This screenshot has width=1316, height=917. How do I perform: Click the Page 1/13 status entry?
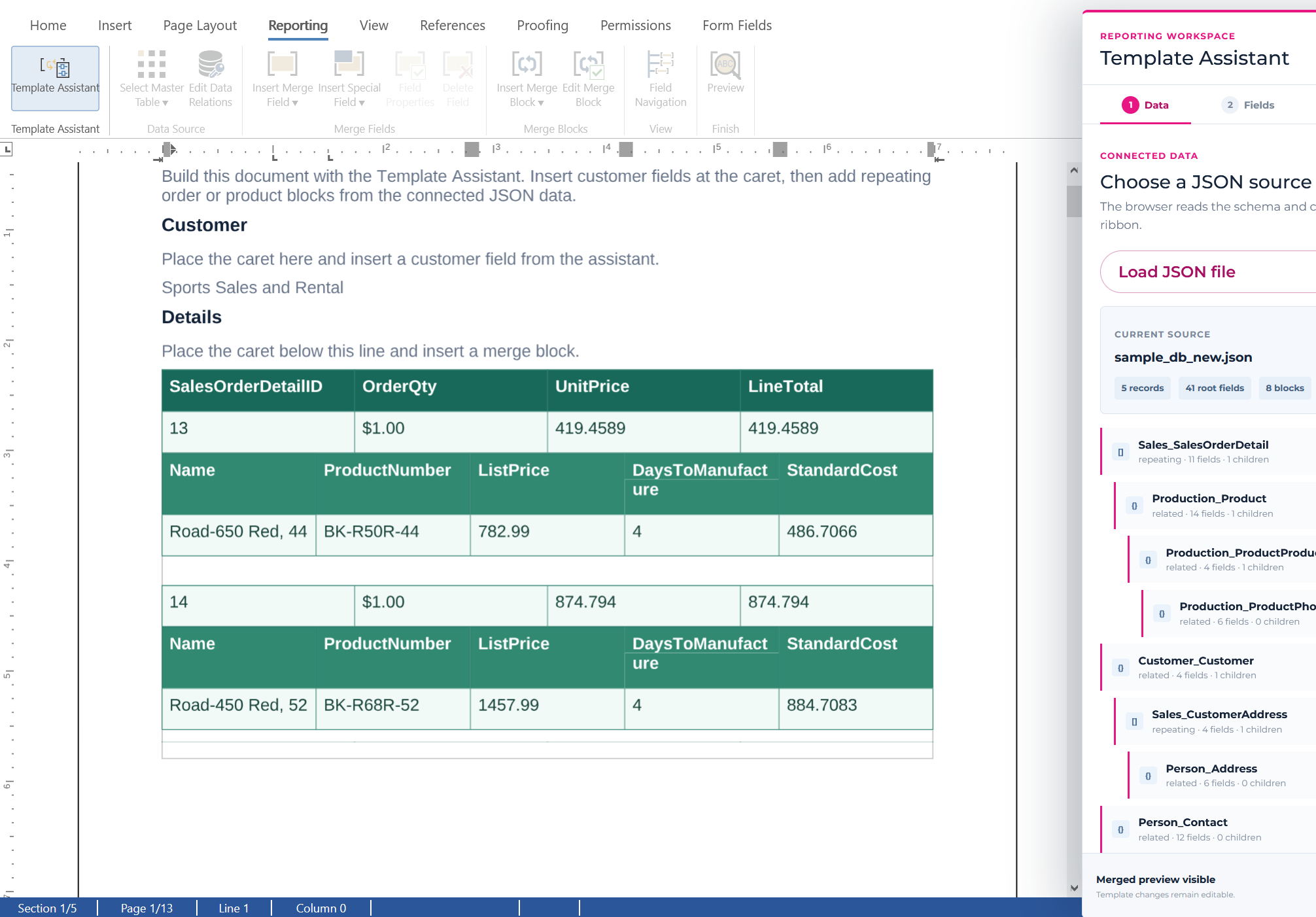click(147, 908)
